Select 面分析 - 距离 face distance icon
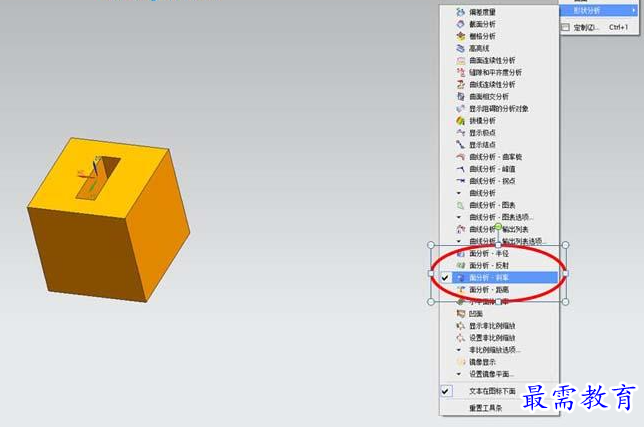This screenshot has height=429, width=644. point(460,290)
